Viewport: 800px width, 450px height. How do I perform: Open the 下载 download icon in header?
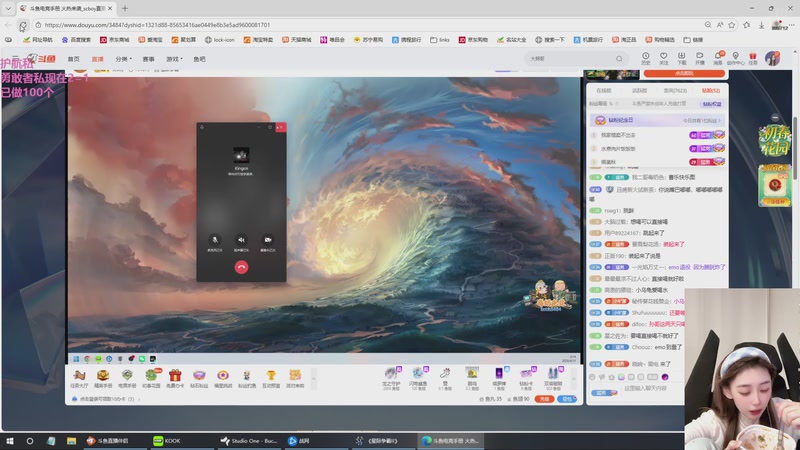coord(682,58)
